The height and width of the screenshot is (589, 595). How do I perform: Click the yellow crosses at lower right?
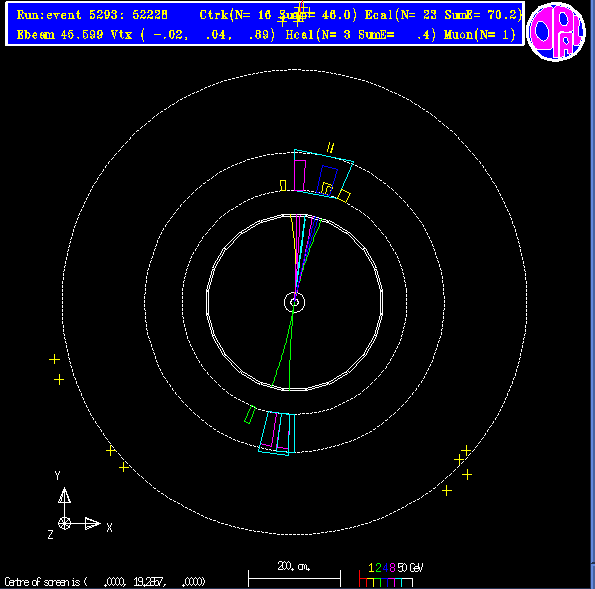coord(457,471)
